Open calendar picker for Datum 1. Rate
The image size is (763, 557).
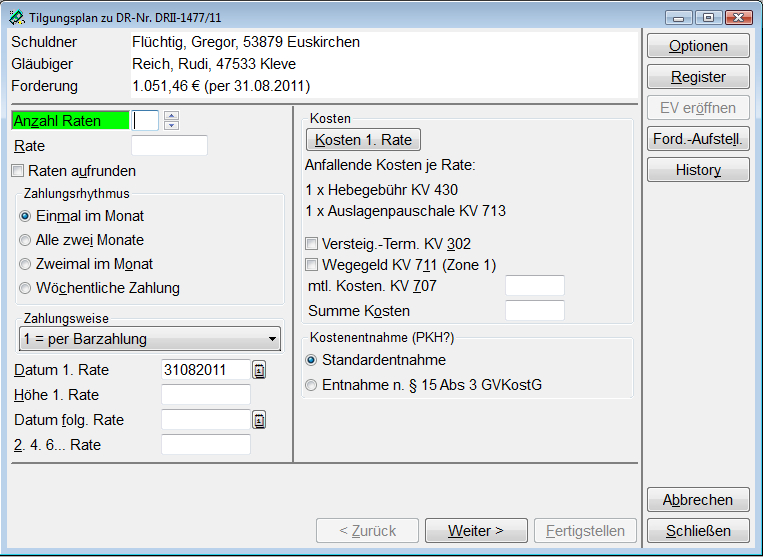click(259, 370)
